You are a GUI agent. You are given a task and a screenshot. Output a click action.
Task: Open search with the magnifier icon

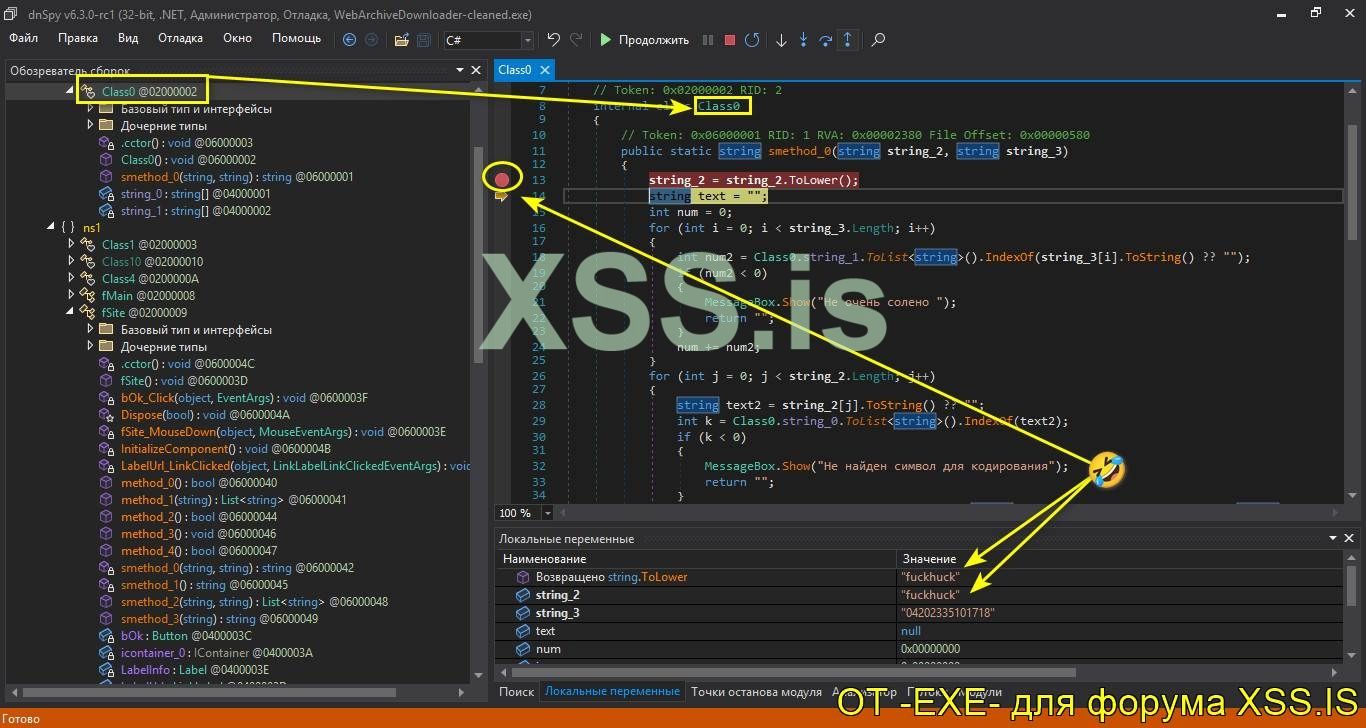(878, 40)
